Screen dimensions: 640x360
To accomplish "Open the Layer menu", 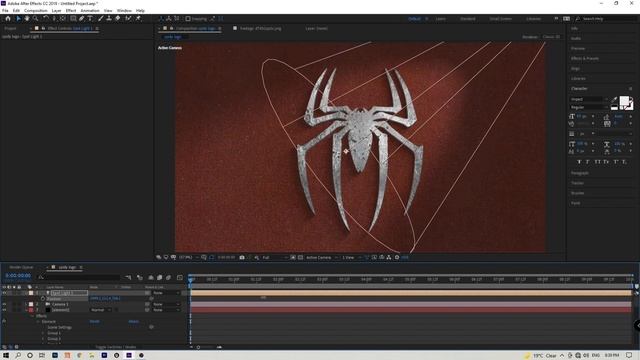I will click(x=56, y=10).
